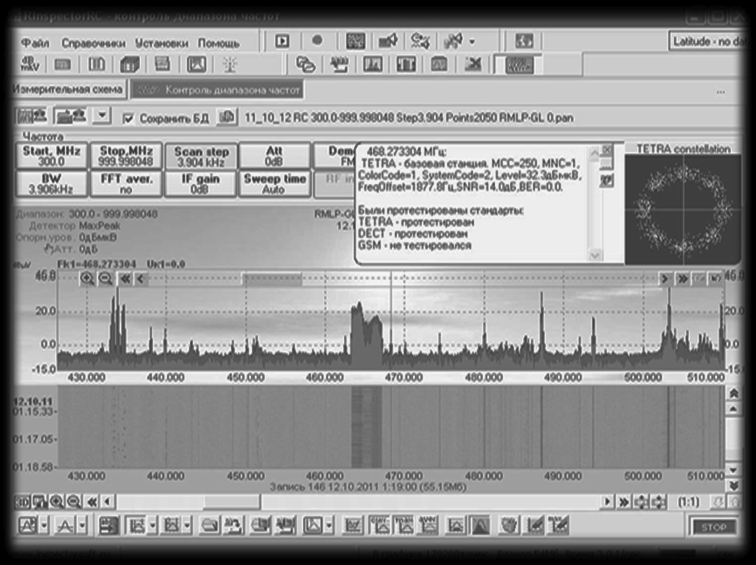
Task: Switch to Измерительная схема tab
Action: pos(68,89)
